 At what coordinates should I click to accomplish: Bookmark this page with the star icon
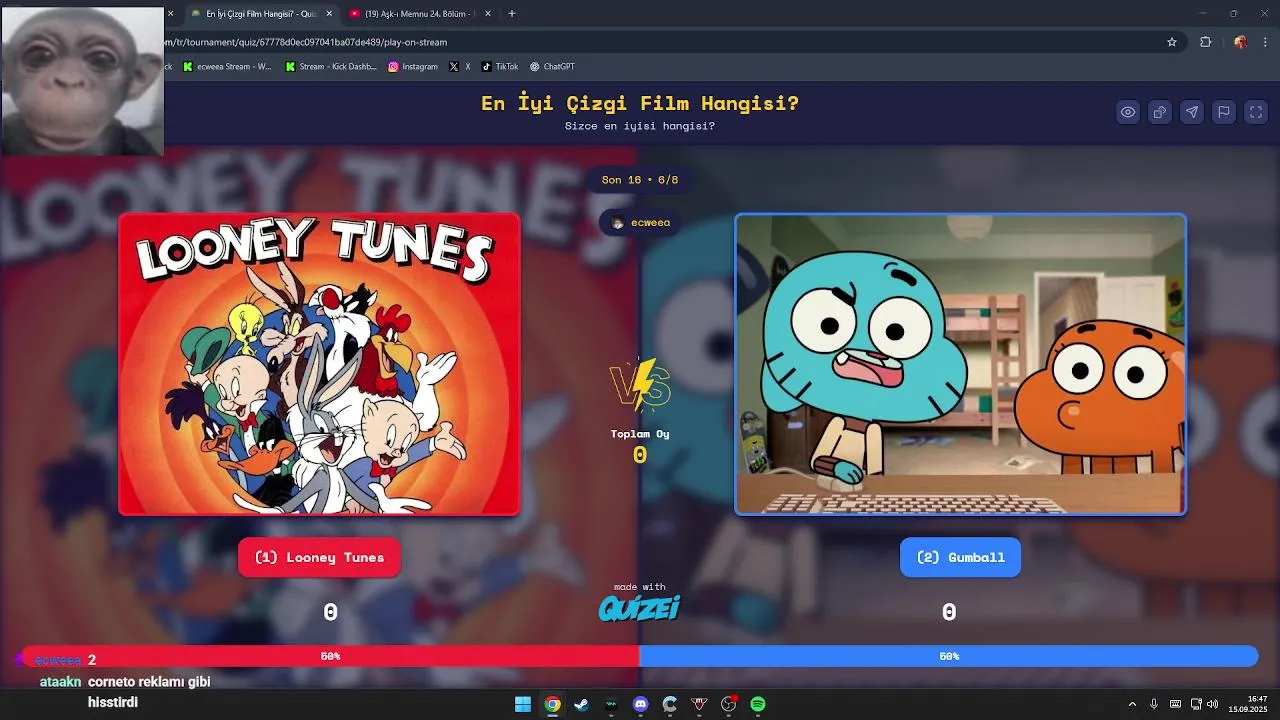[x=1172, y=42]
